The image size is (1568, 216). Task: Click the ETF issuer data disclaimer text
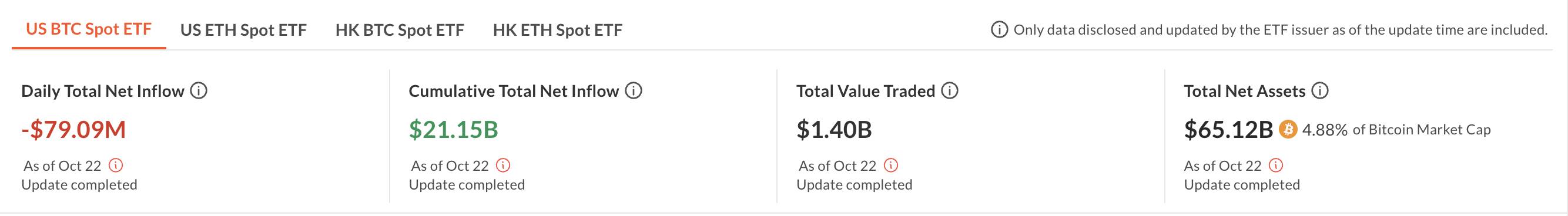point(1281,30)
